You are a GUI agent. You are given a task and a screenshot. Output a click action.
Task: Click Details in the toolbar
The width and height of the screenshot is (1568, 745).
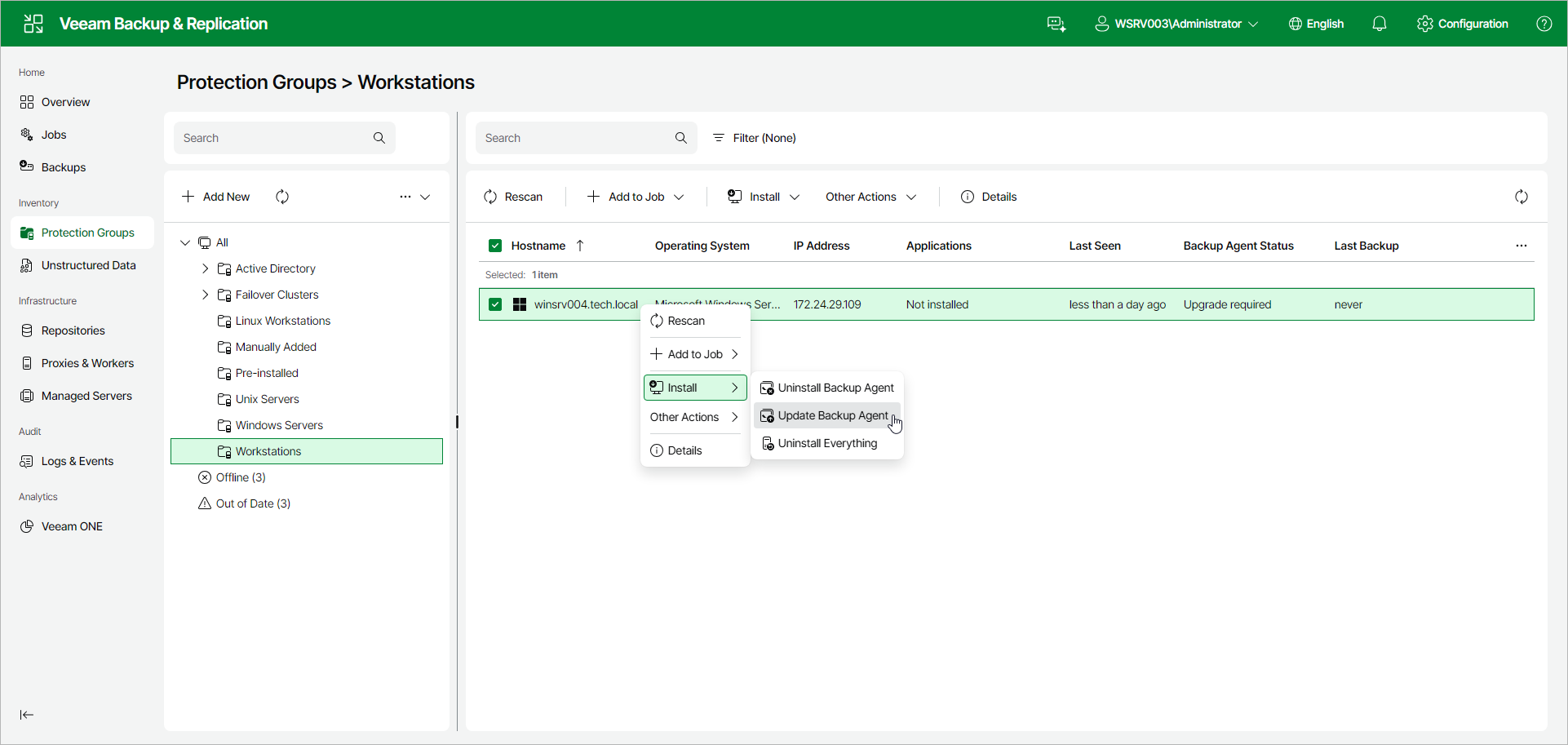coord(989,197)
